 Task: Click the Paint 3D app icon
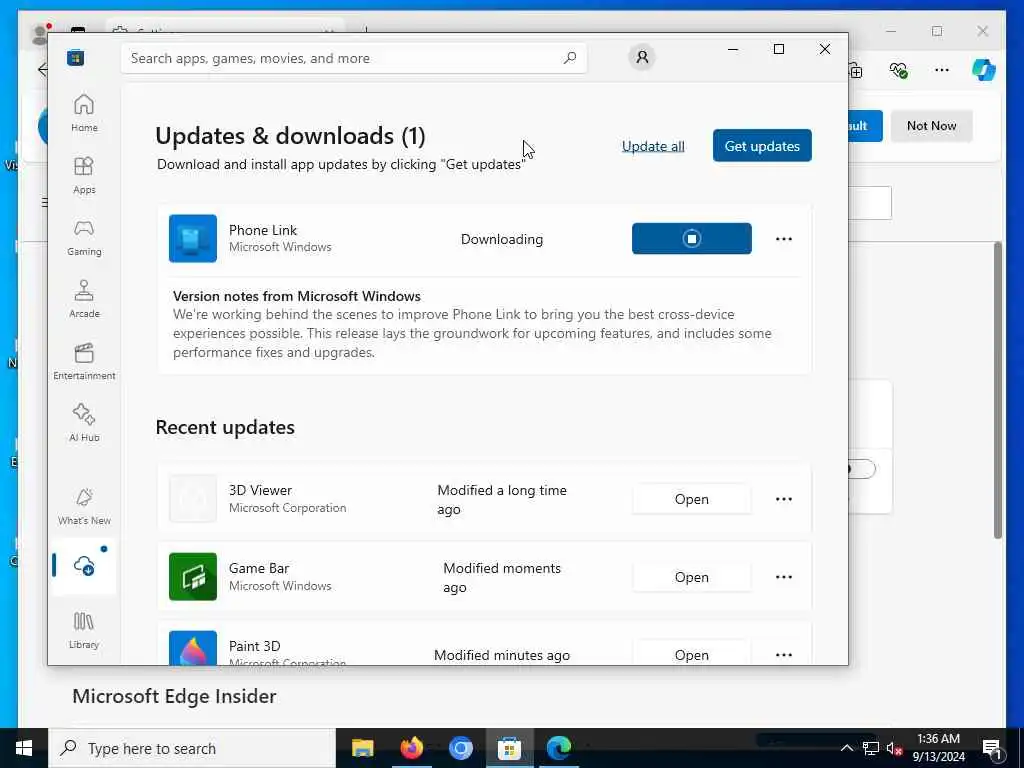(x=193, y=648)
